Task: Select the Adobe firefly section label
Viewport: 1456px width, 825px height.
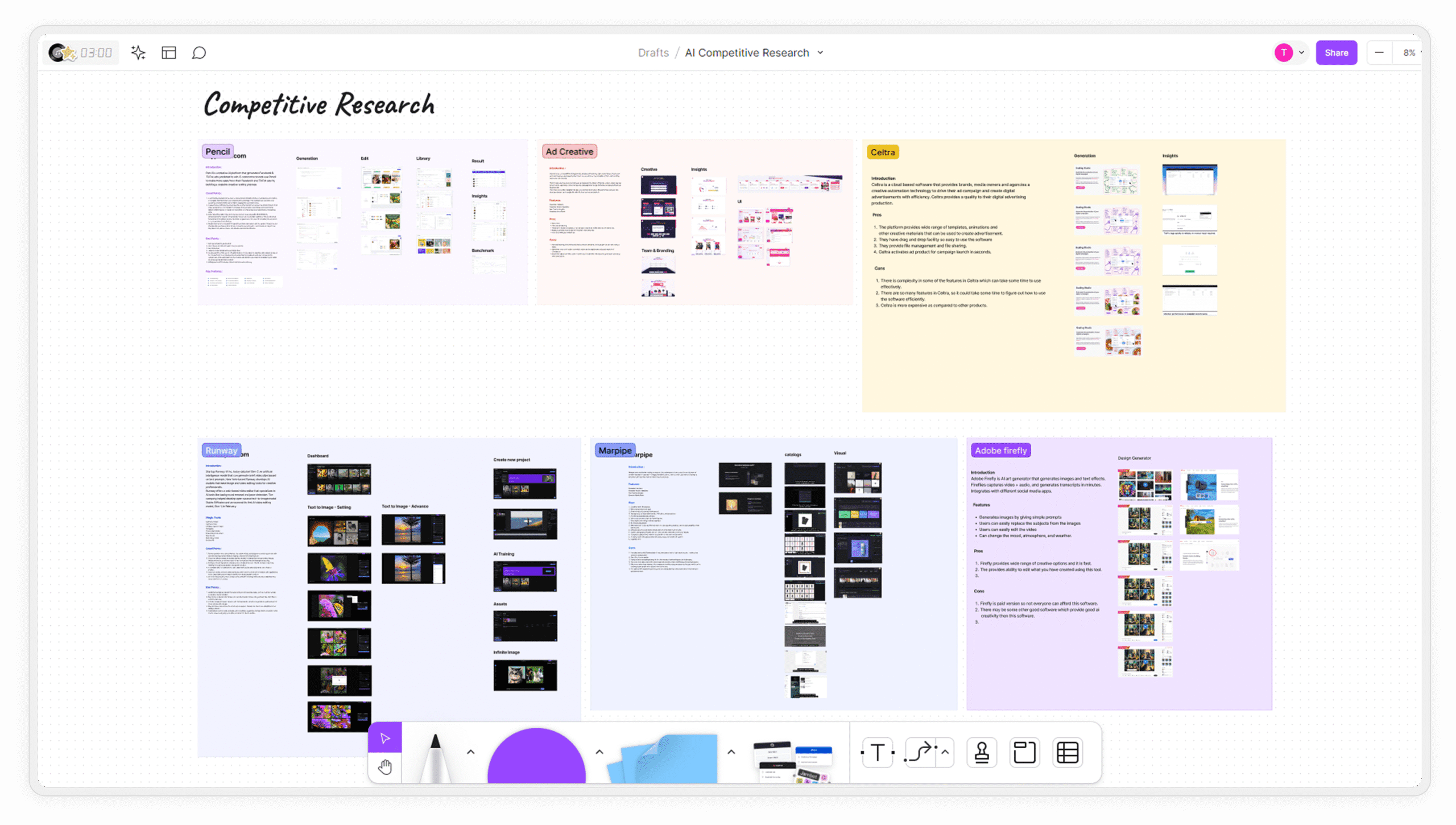Action: click(1000, 451)
